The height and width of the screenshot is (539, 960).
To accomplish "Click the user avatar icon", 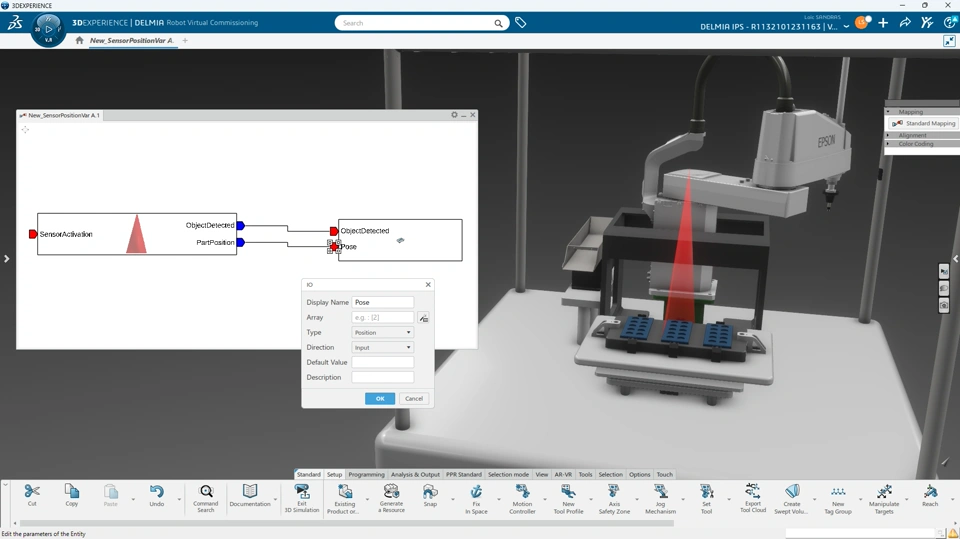I will click(862, 23).
